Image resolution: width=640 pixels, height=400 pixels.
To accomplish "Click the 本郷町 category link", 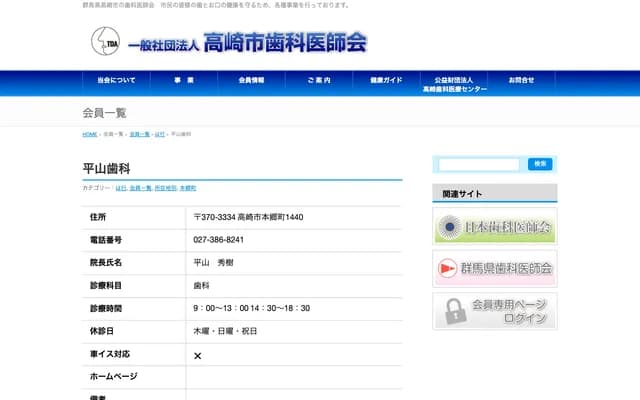I will tap(188, 188).
